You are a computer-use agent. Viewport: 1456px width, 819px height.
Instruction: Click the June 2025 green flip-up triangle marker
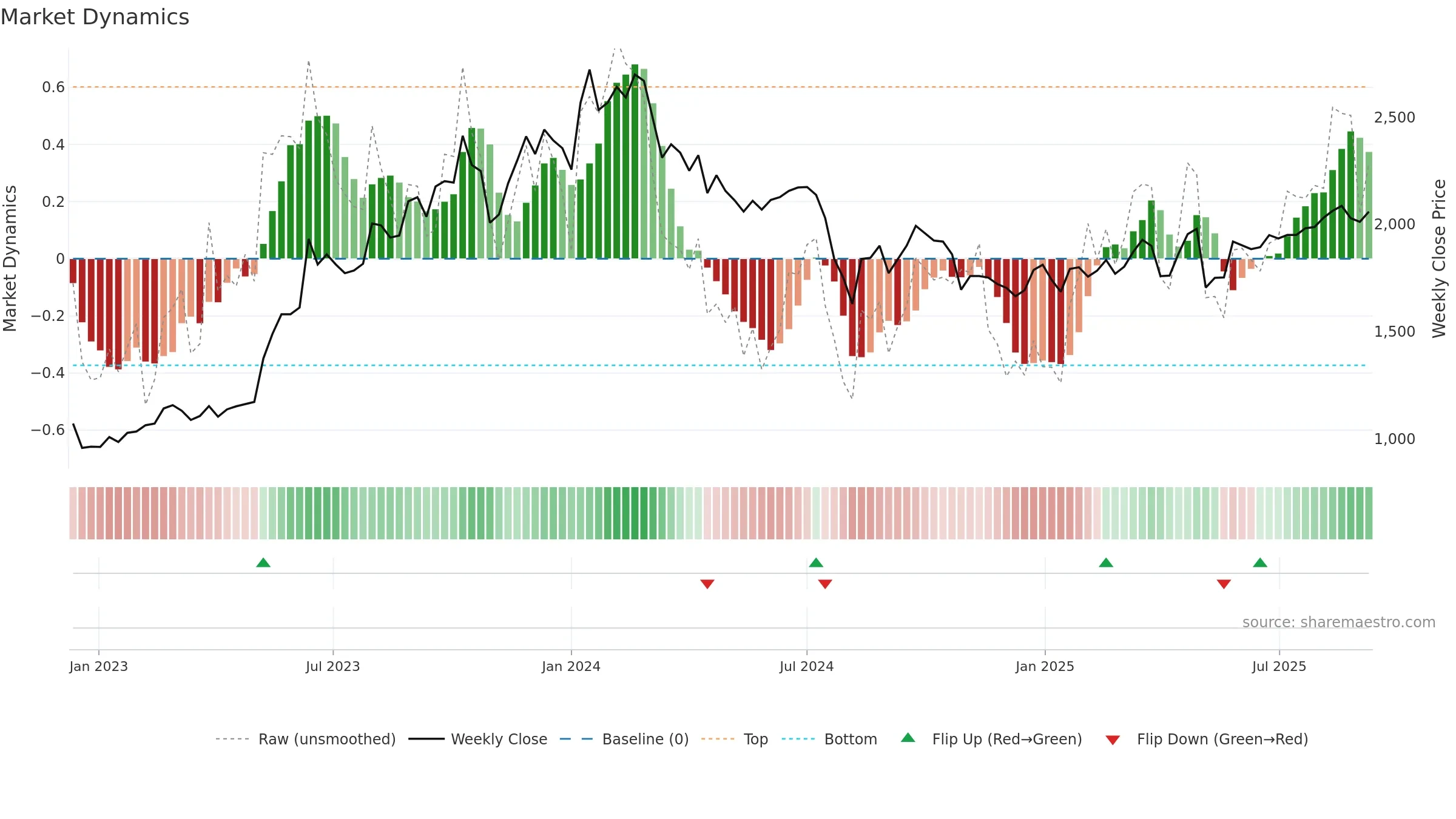1260,562
